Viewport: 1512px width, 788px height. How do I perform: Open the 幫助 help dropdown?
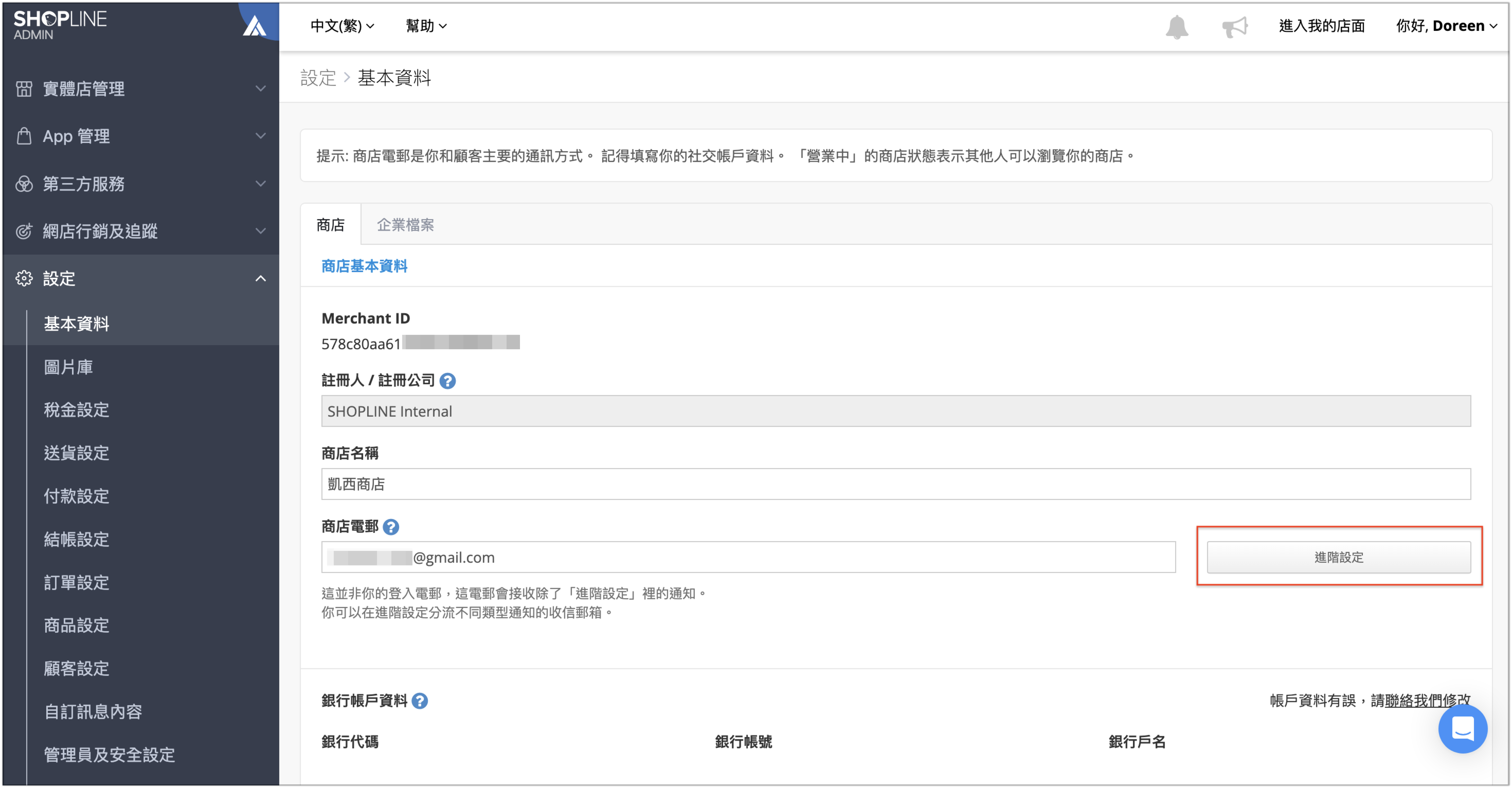[426, 26]
